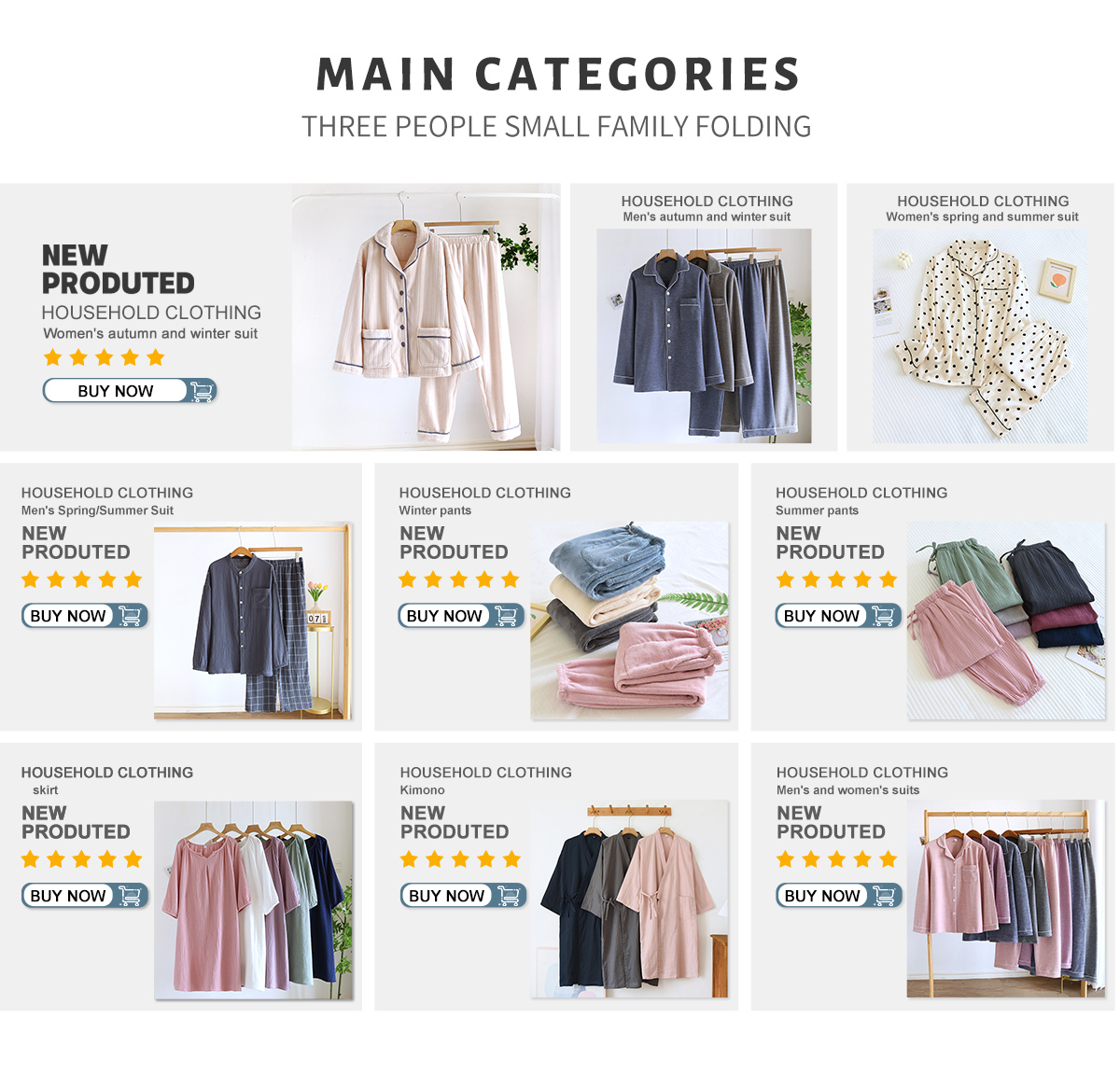Click the Men's Spring/Summer Suit title link
The width and height of the screenshot is (1120, 1074).
[97, 510]
